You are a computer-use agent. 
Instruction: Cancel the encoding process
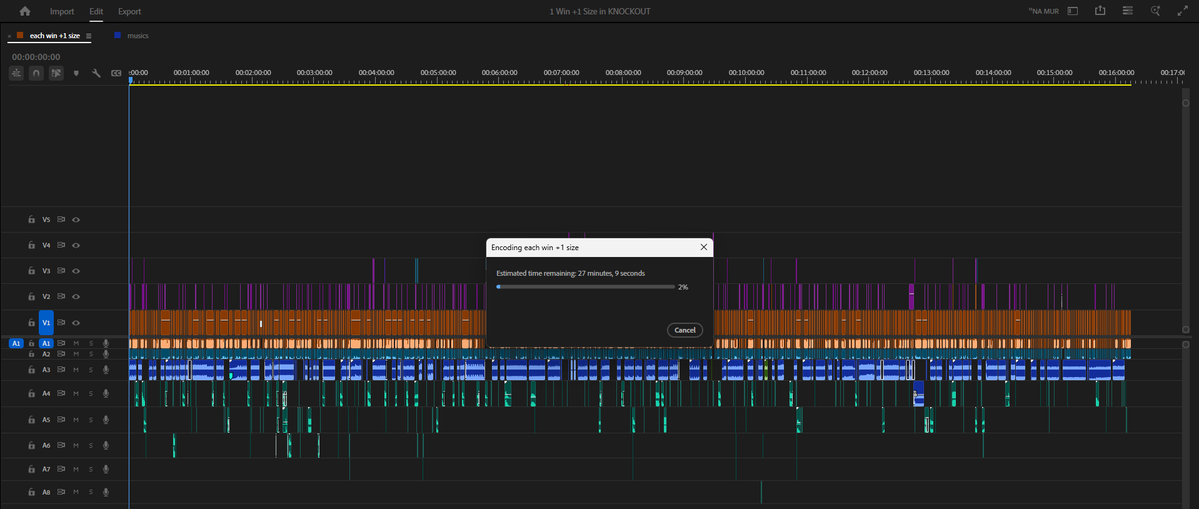coord(684,330)
